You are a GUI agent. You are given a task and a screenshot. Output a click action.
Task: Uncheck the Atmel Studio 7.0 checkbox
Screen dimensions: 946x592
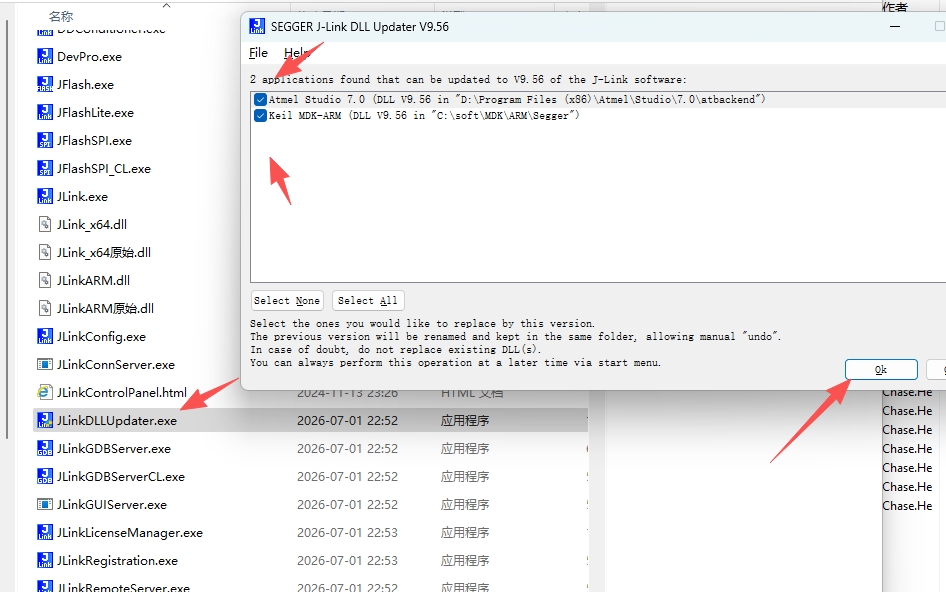click(x=261, y=100)
